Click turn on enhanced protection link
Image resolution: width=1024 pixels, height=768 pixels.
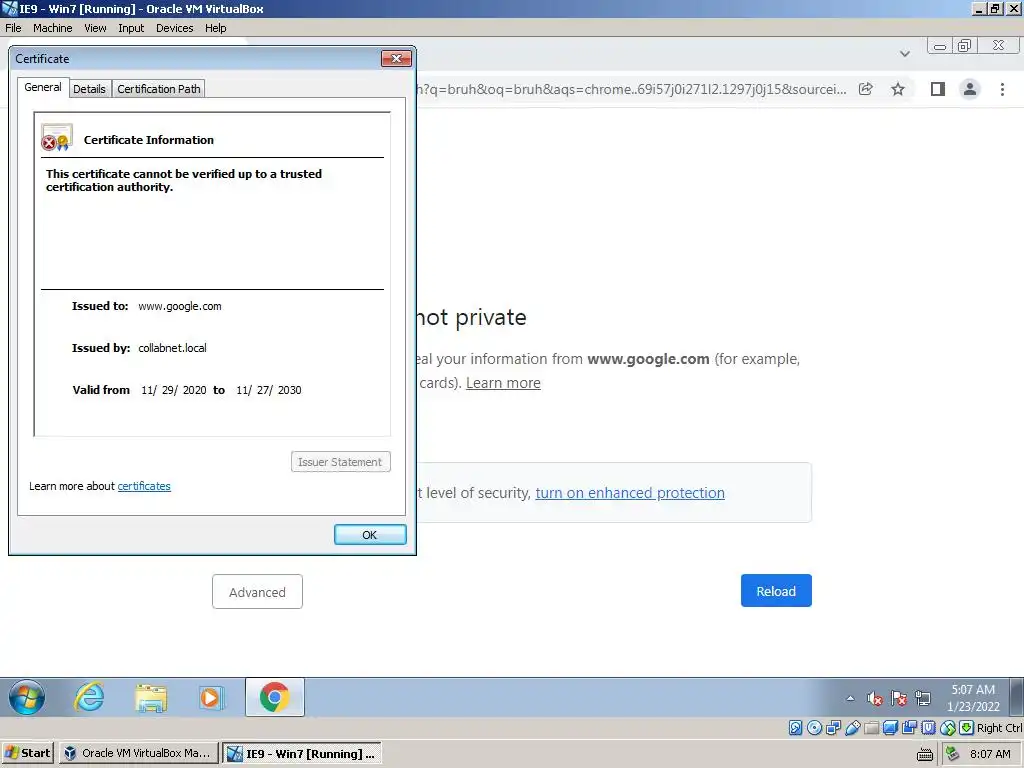point(630,492)
